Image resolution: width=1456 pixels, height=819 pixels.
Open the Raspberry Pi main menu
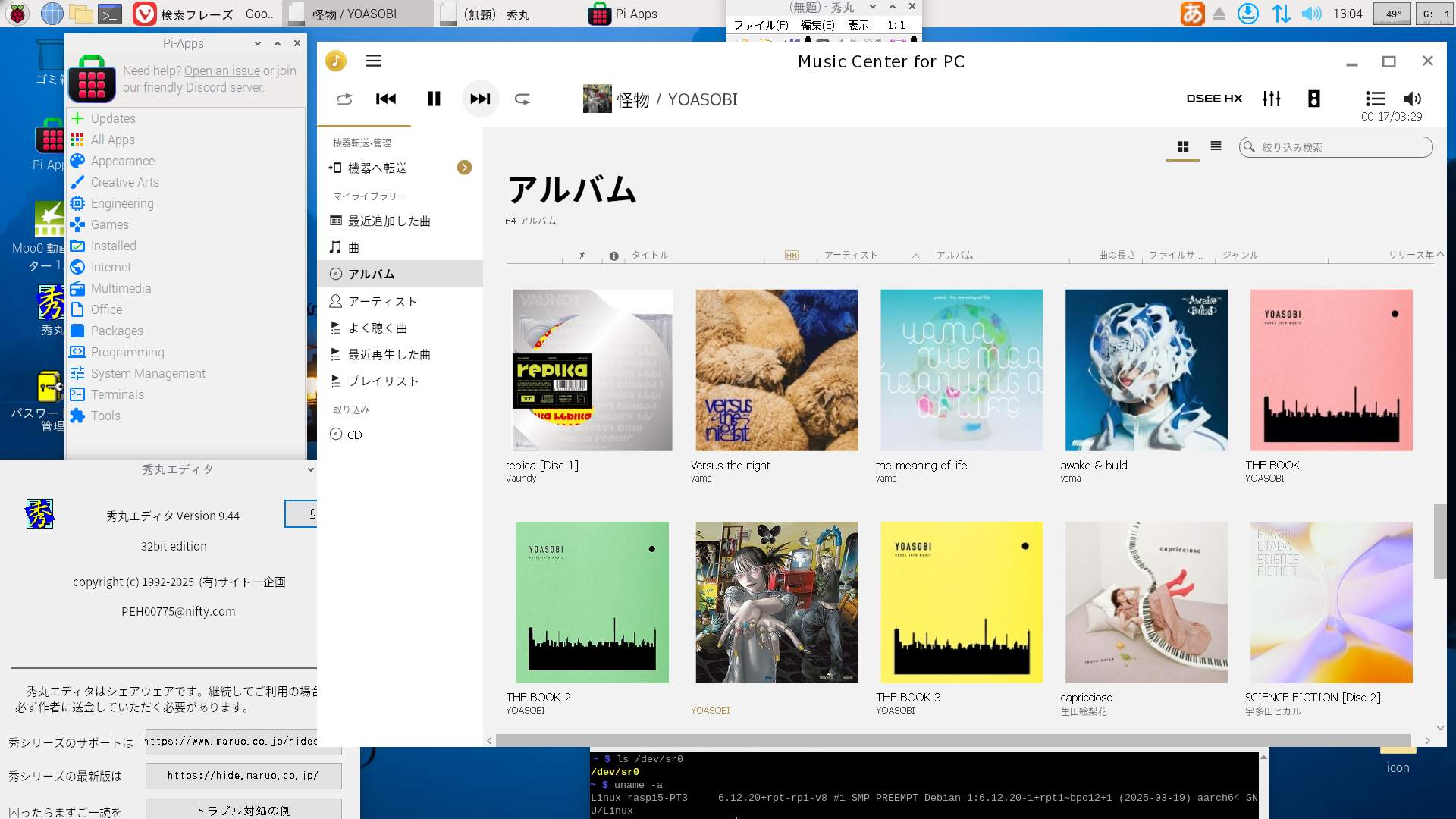pyautogui.click(x=17, y=14)
